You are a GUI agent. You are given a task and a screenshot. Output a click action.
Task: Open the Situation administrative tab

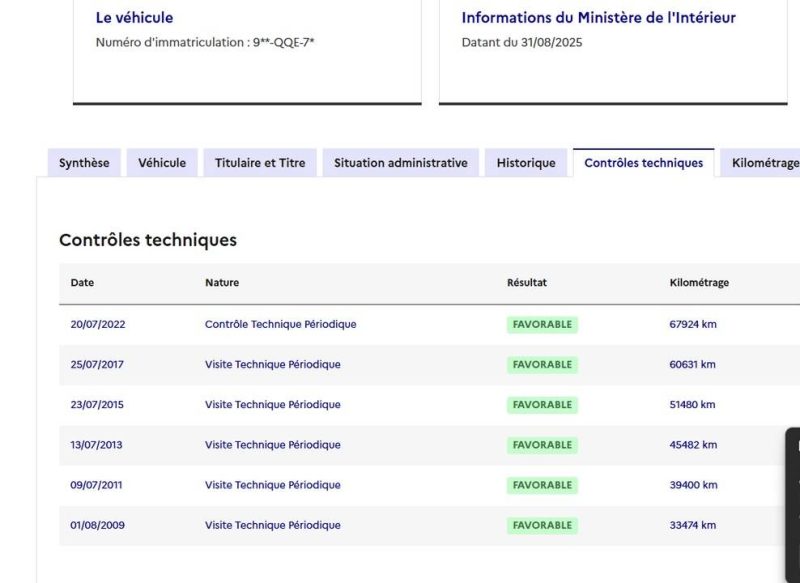(400, 162)
